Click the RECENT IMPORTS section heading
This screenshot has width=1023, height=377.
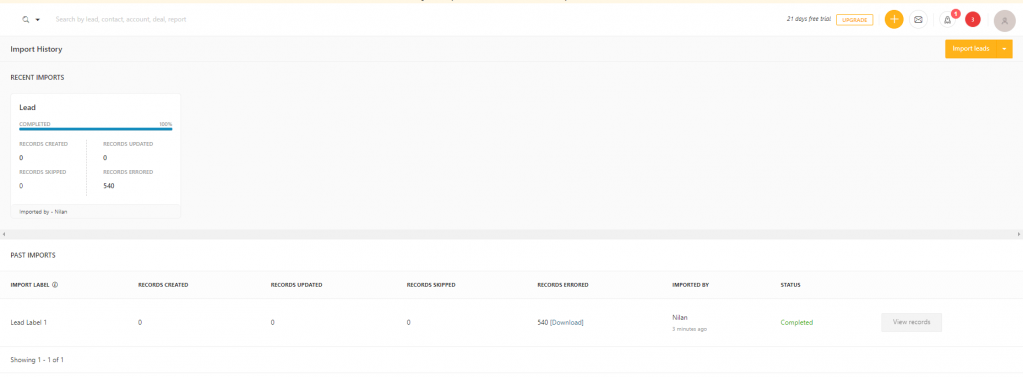tap(37, 78)
